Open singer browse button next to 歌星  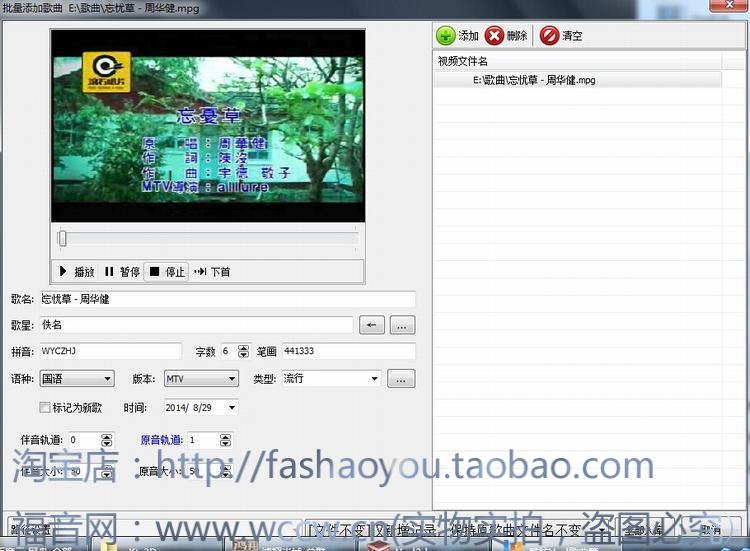click(x=402, y=325)
